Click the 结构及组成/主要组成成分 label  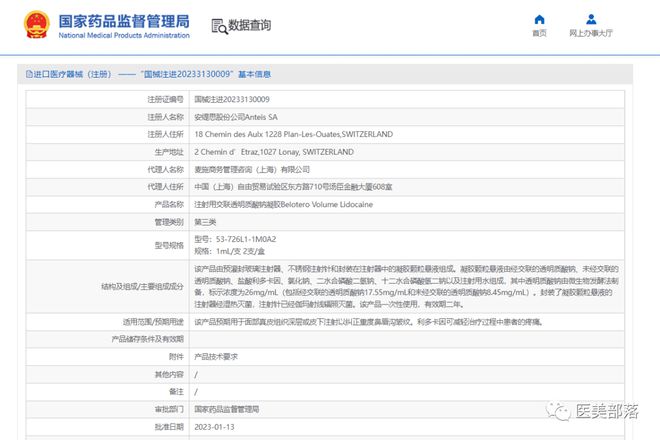pos(142,286)
